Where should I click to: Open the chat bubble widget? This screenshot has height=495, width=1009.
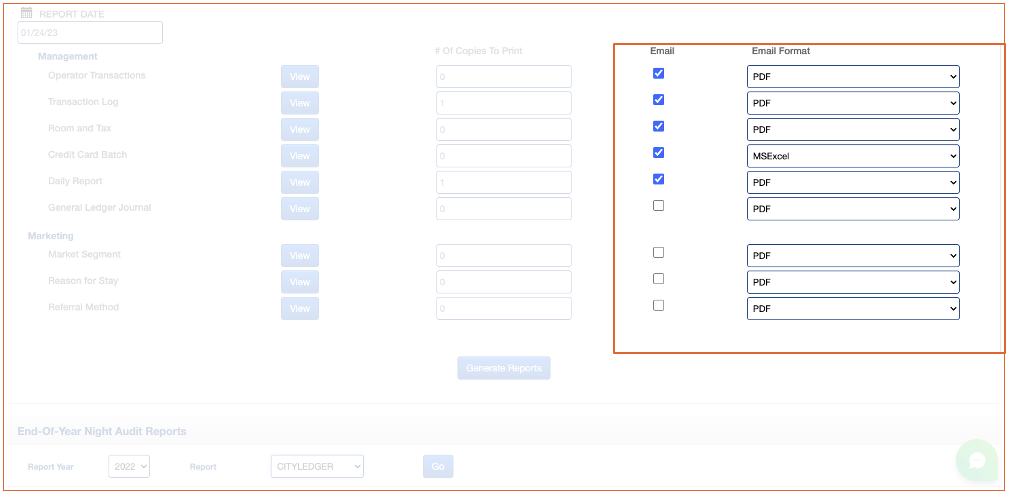point(976,460)
